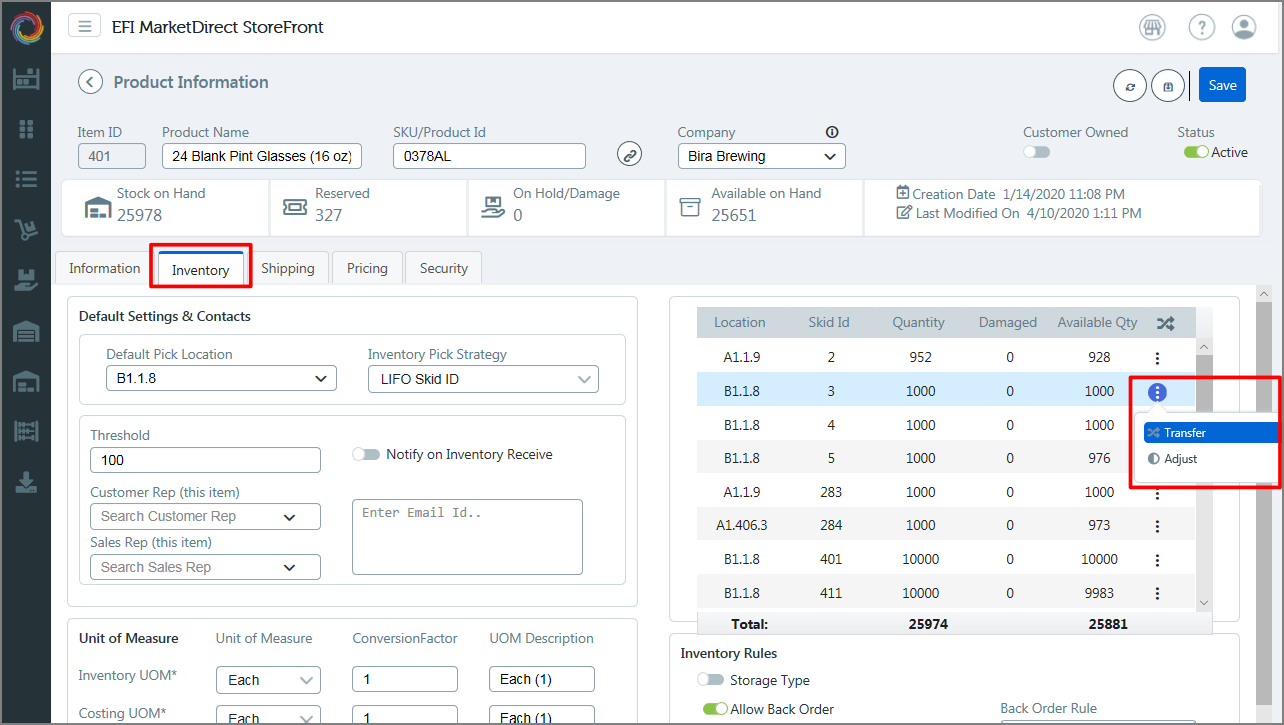Open the grid tiles sidebar icon
Image resolution: width=1284 pixels, height=725 pixels.
(x=26, y=129)
